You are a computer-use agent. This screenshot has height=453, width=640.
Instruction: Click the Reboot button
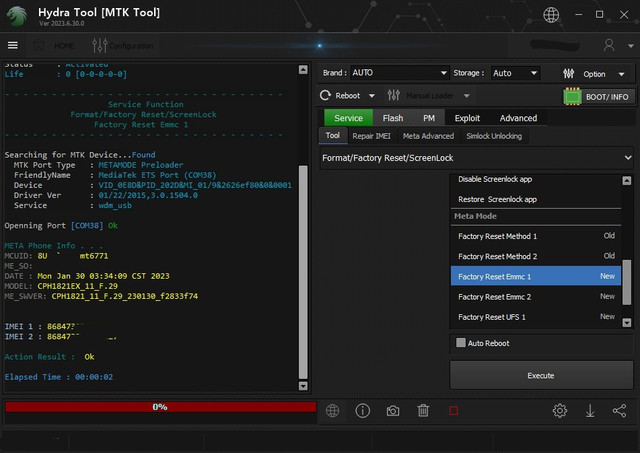tap(340, 95)
